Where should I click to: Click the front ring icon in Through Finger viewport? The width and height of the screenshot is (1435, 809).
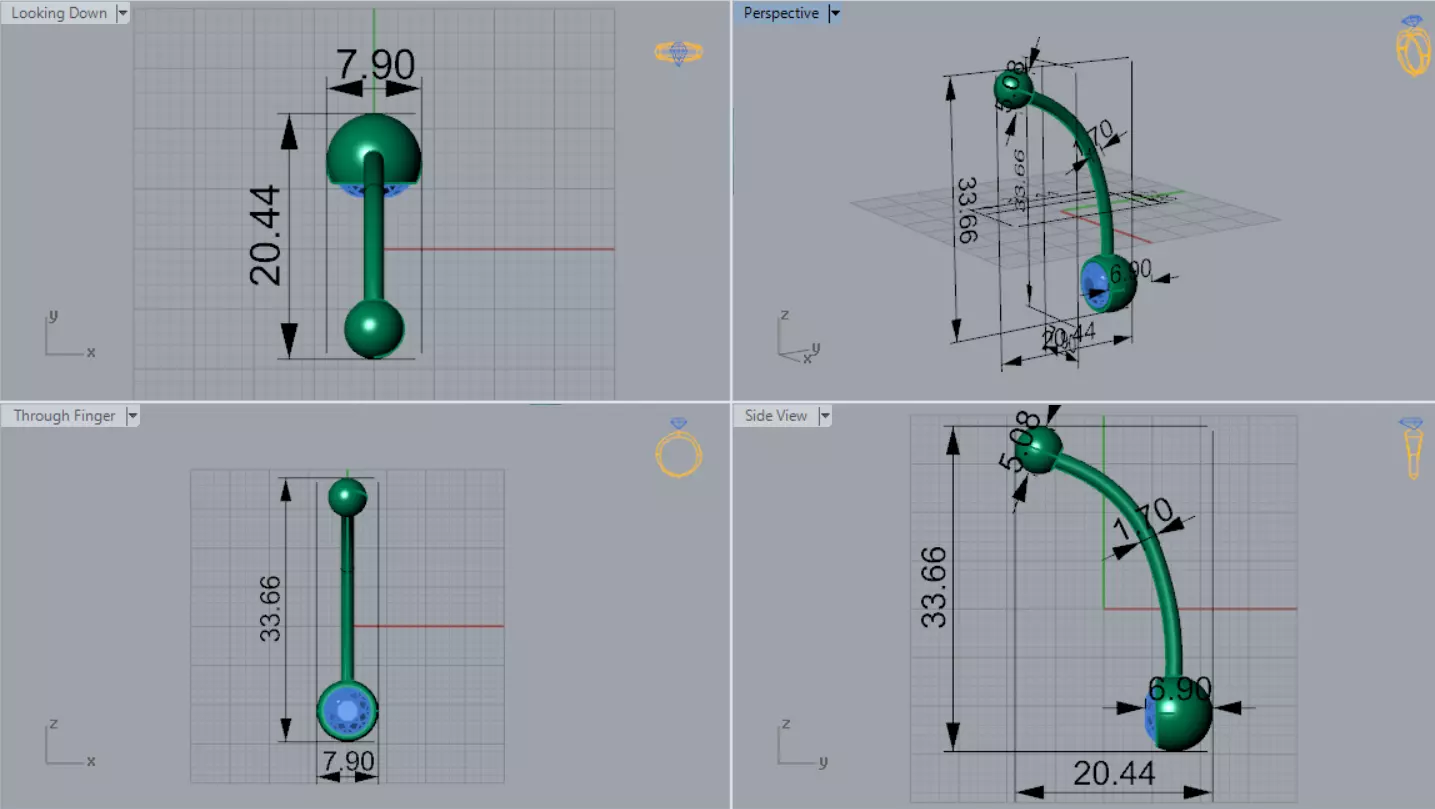tap(679, 447)
